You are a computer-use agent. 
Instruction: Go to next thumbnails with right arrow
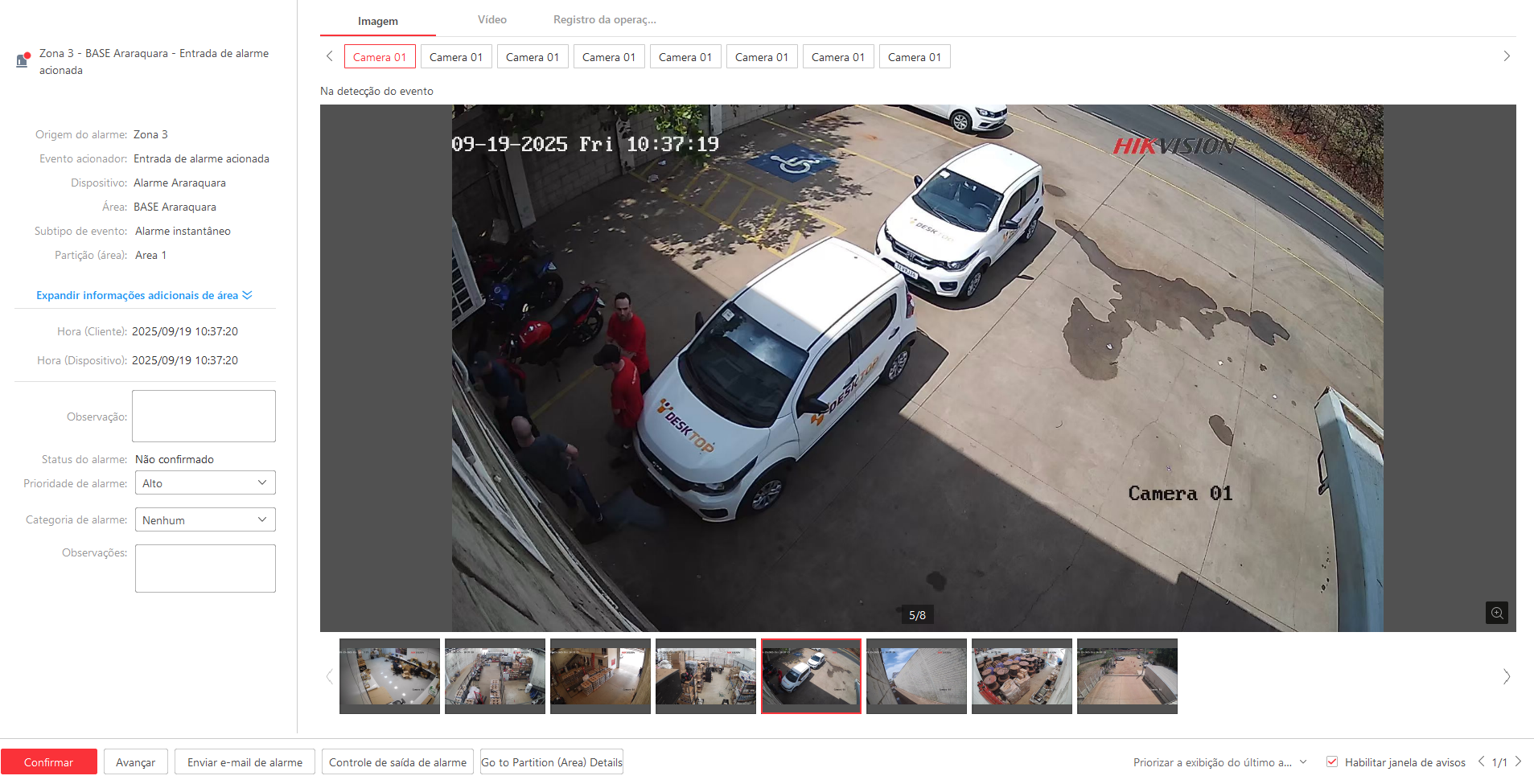click(x=1506, y=676)
